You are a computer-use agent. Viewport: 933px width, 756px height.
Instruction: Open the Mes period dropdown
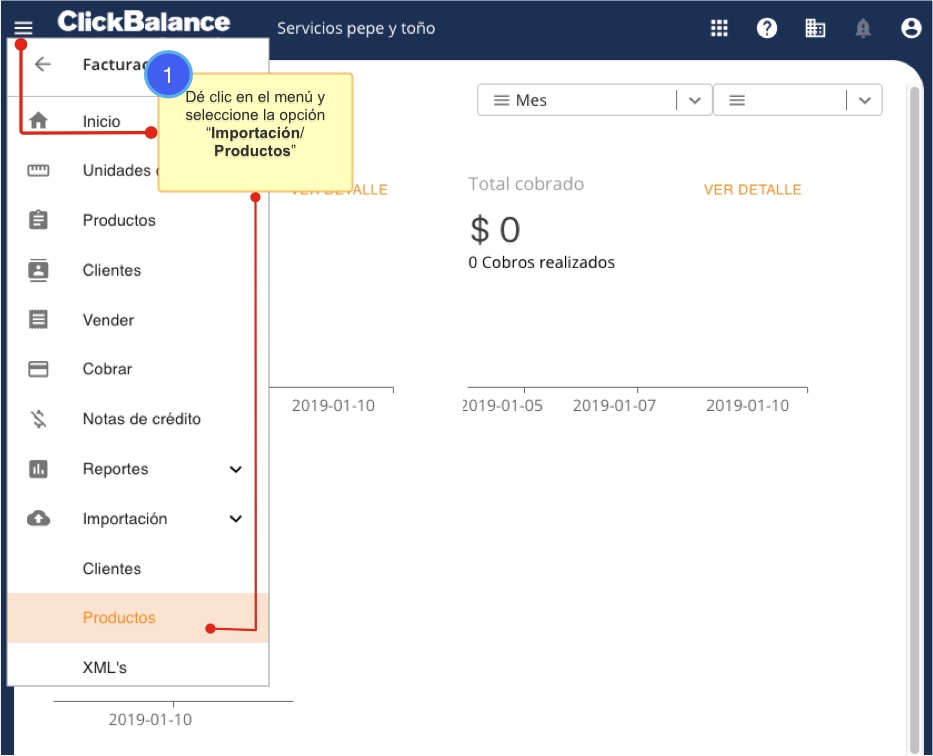point(594,100)
